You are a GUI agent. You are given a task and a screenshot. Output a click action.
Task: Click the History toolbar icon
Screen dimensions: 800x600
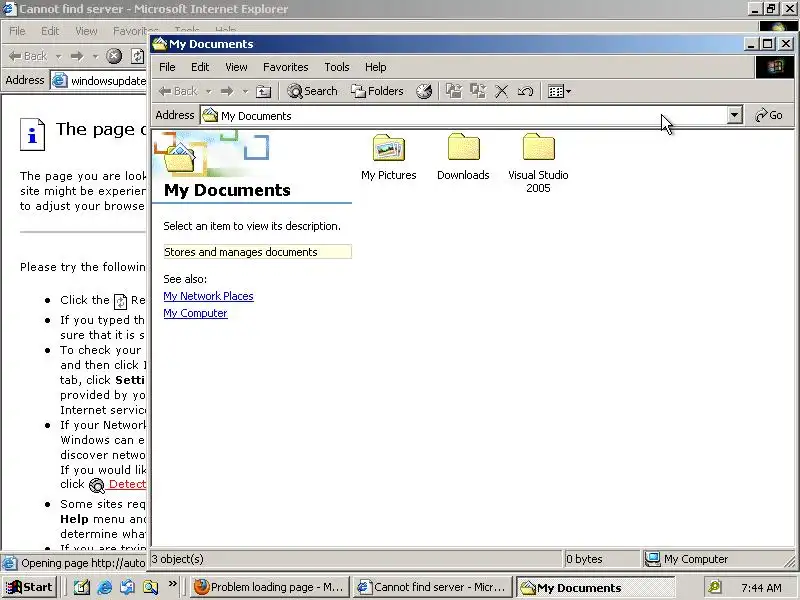pos(424,91)
